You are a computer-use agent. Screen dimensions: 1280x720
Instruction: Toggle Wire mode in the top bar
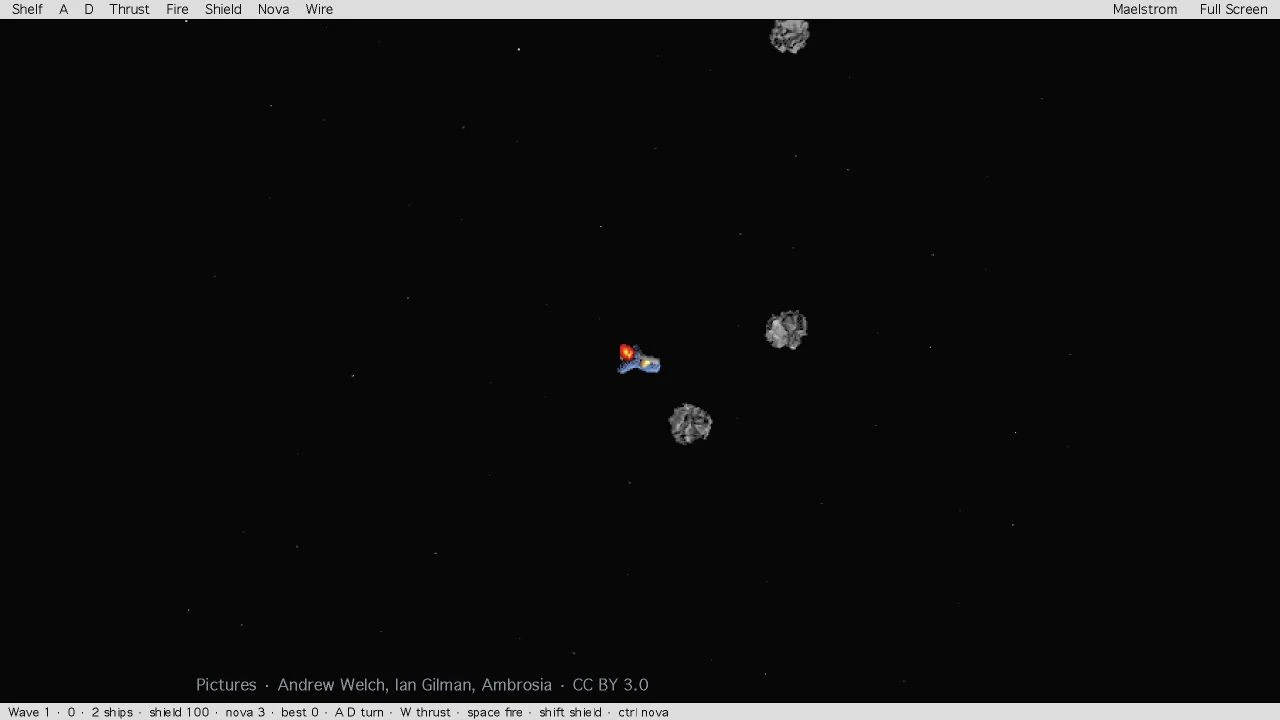pos(319,9)
